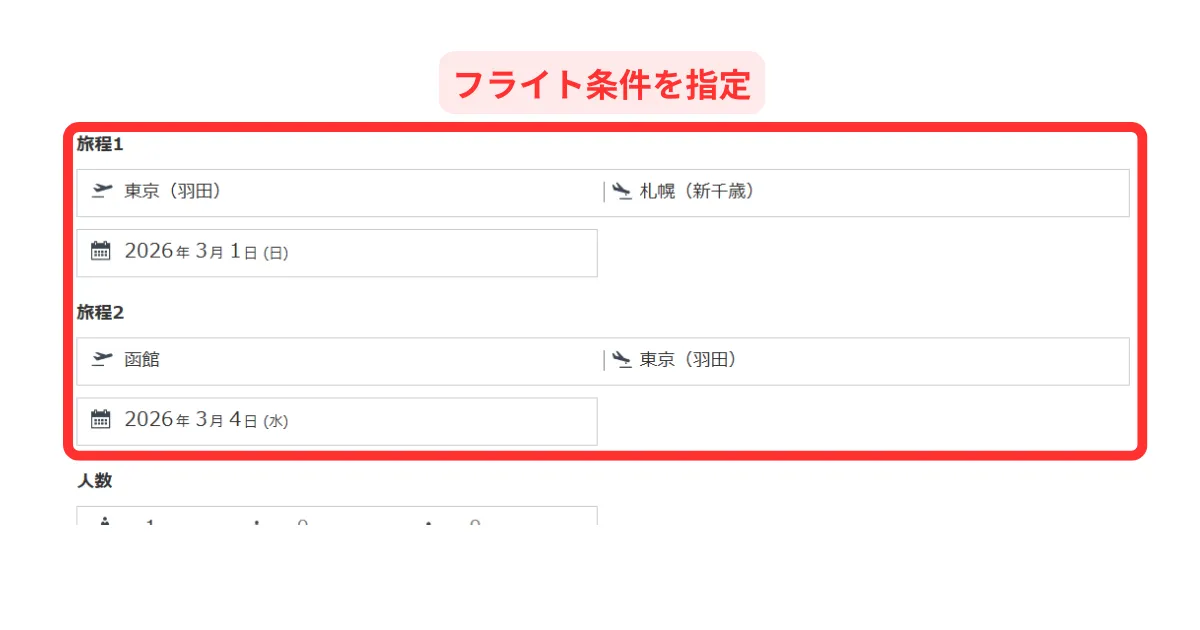The image size is (1200, 630).
Task: Click the 人数 section label
Action: click(95, 481)
